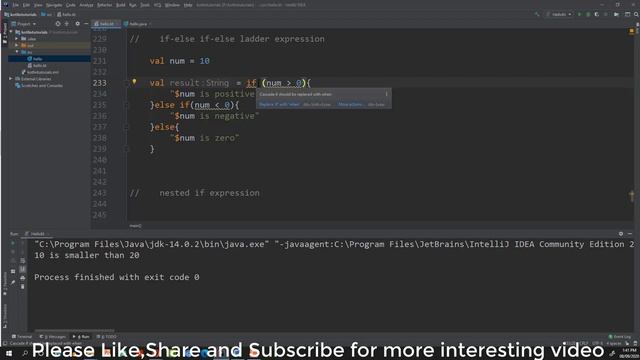Screen dimensions: 640x360
Task: Click Run with Coverage icon in toolbar
Action: point(596,14)
